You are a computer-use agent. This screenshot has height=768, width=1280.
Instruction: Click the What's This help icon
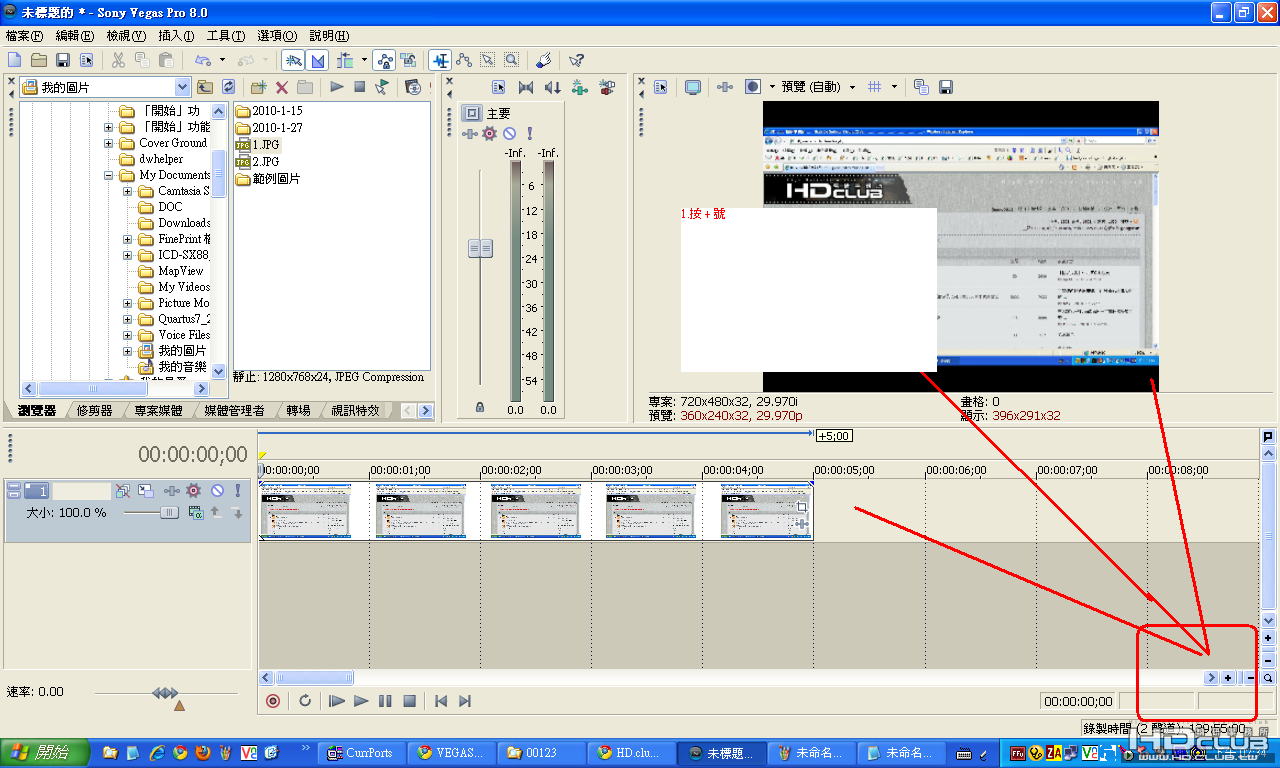click(x=577, y=60)
